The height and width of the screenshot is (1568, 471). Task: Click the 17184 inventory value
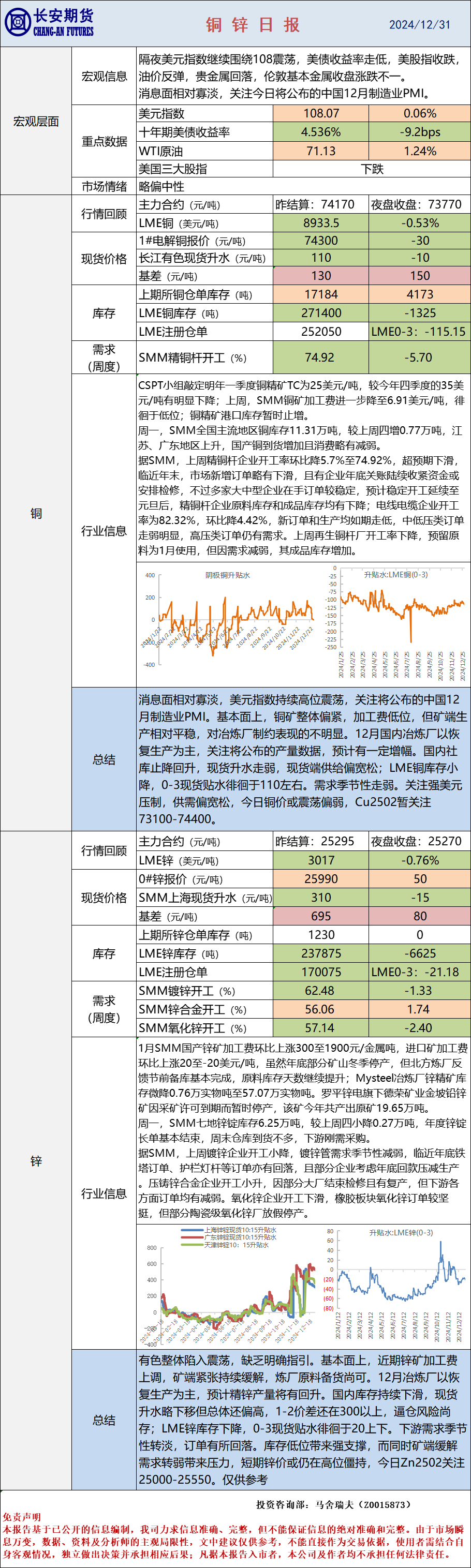[321, 294]
